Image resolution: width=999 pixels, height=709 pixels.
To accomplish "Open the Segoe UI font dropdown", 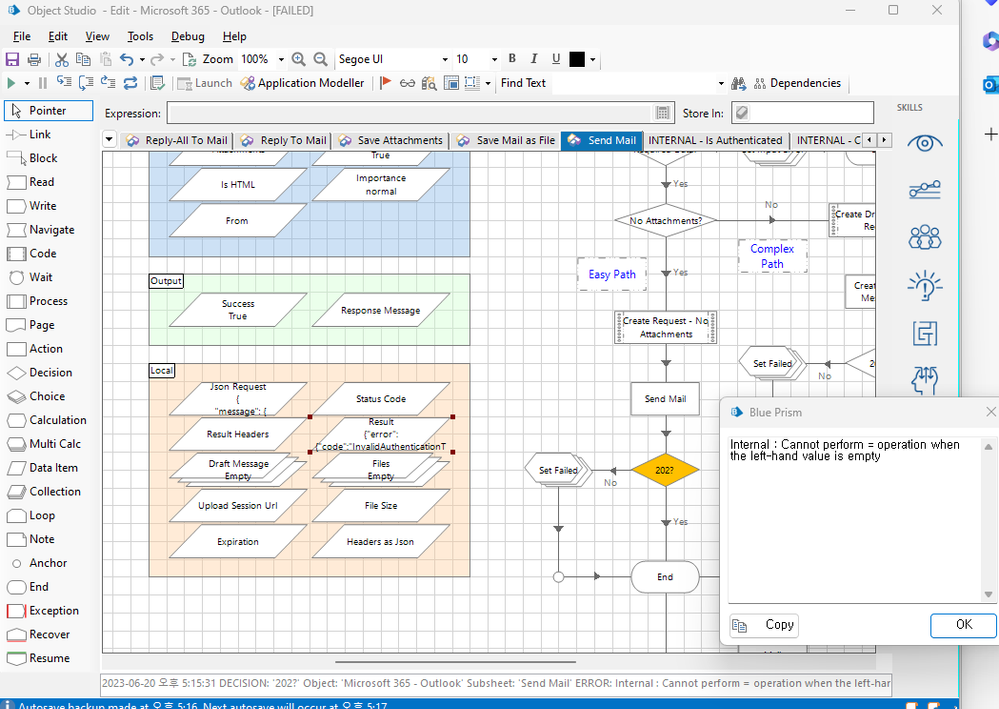I will pos(445,60).
